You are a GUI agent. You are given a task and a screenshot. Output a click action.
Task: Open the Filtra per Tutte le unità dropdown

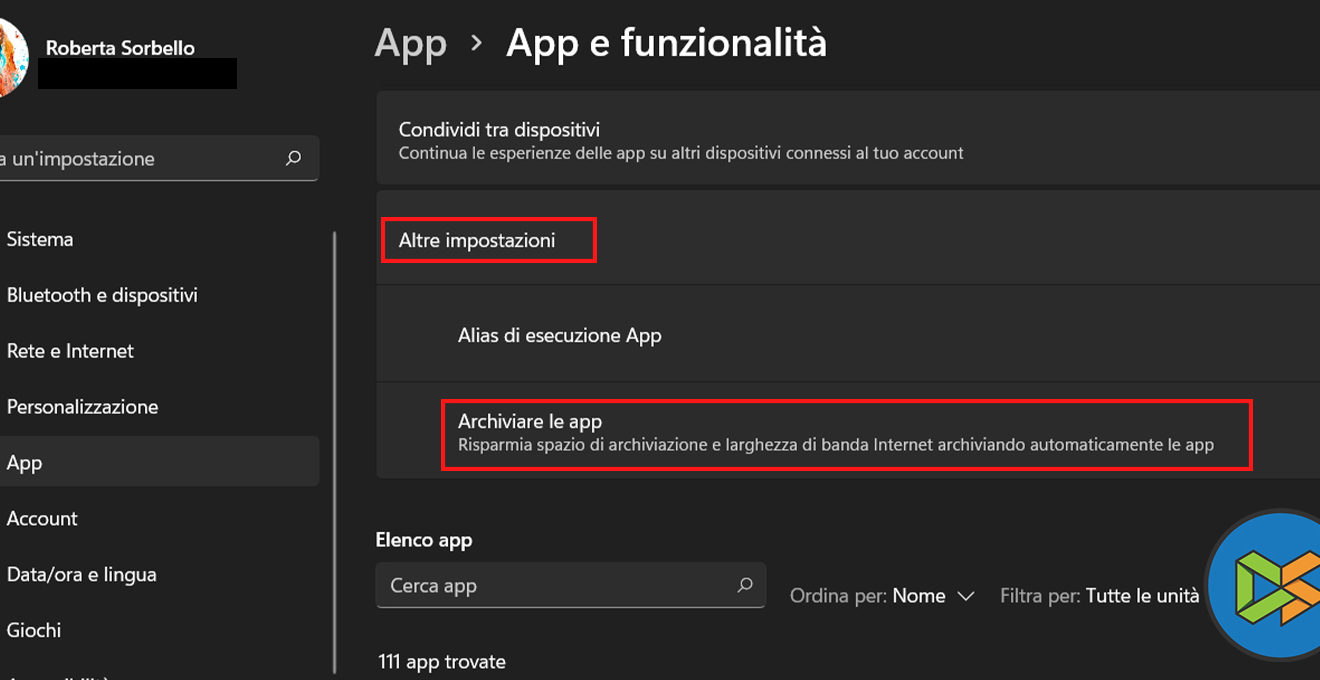[1142, 596]
